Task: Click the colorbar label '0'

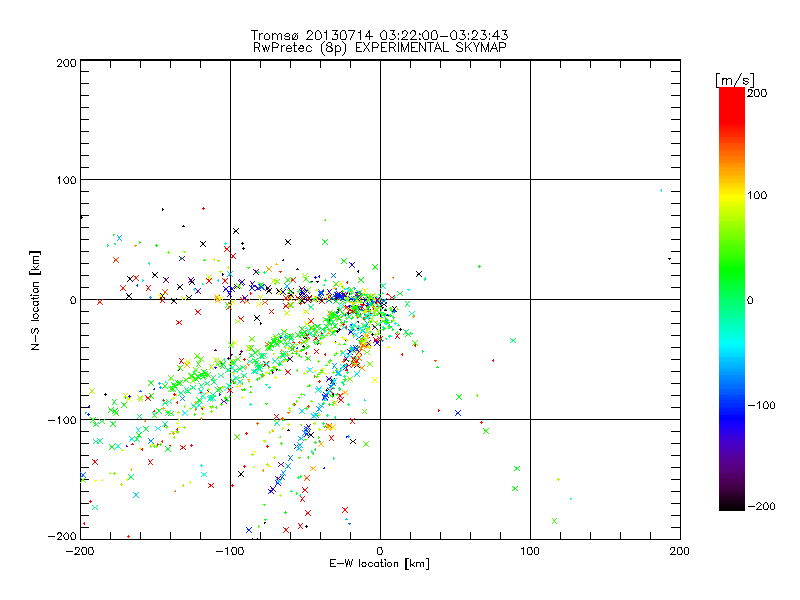Action: [750, 301]
